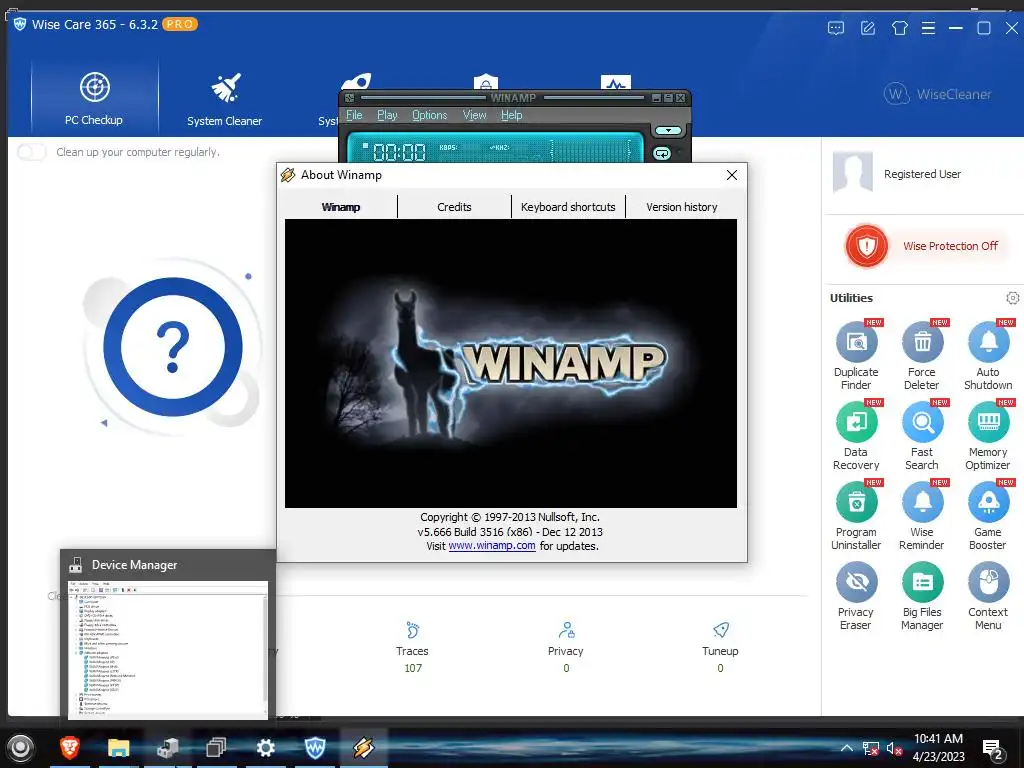This screenshot has height=768, width=1024.
Task: Open Wise Reminder utility
Action: click(921, 516)
